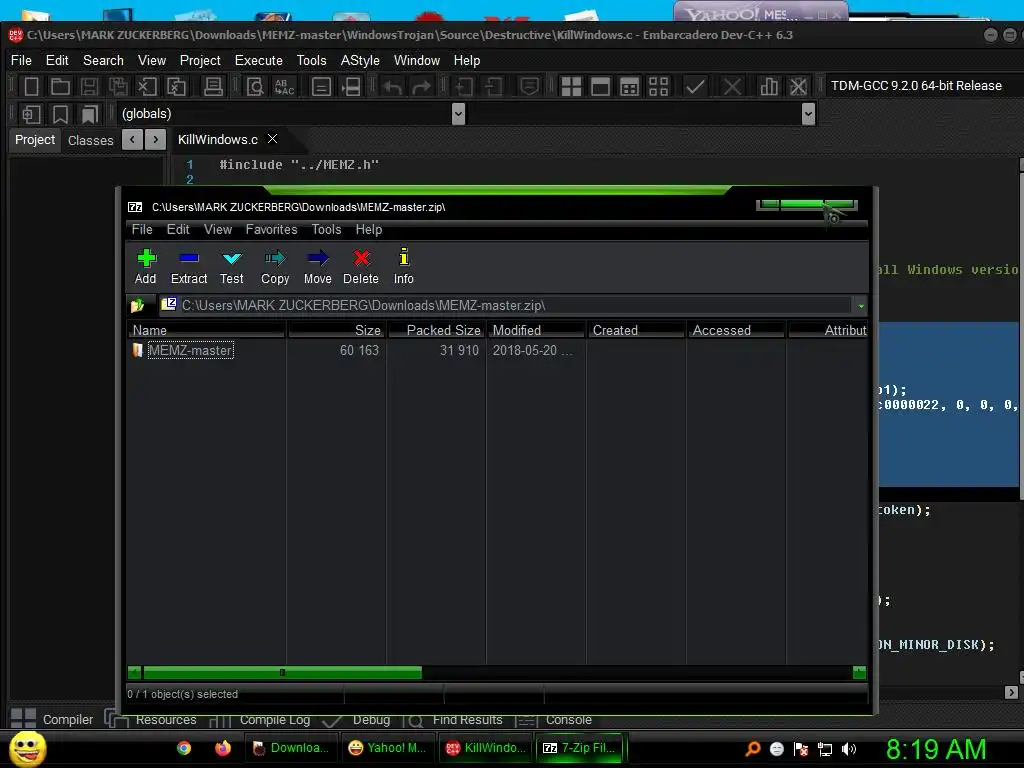Open the 7-Zip Help menu

click(368, 229)
